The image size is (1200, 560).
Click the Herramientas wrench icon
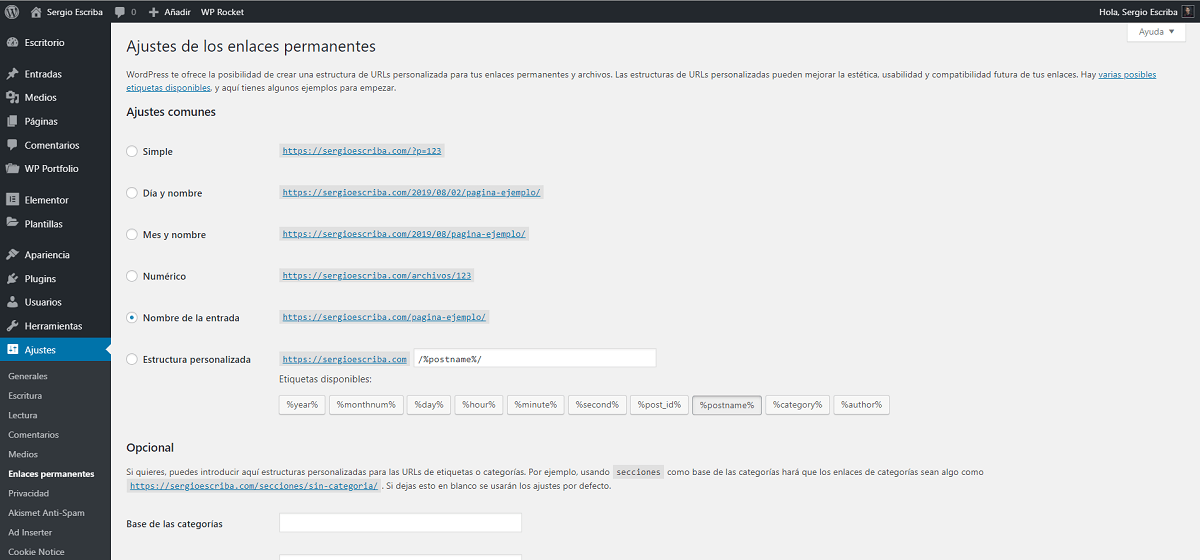click(x=12, y=326)
